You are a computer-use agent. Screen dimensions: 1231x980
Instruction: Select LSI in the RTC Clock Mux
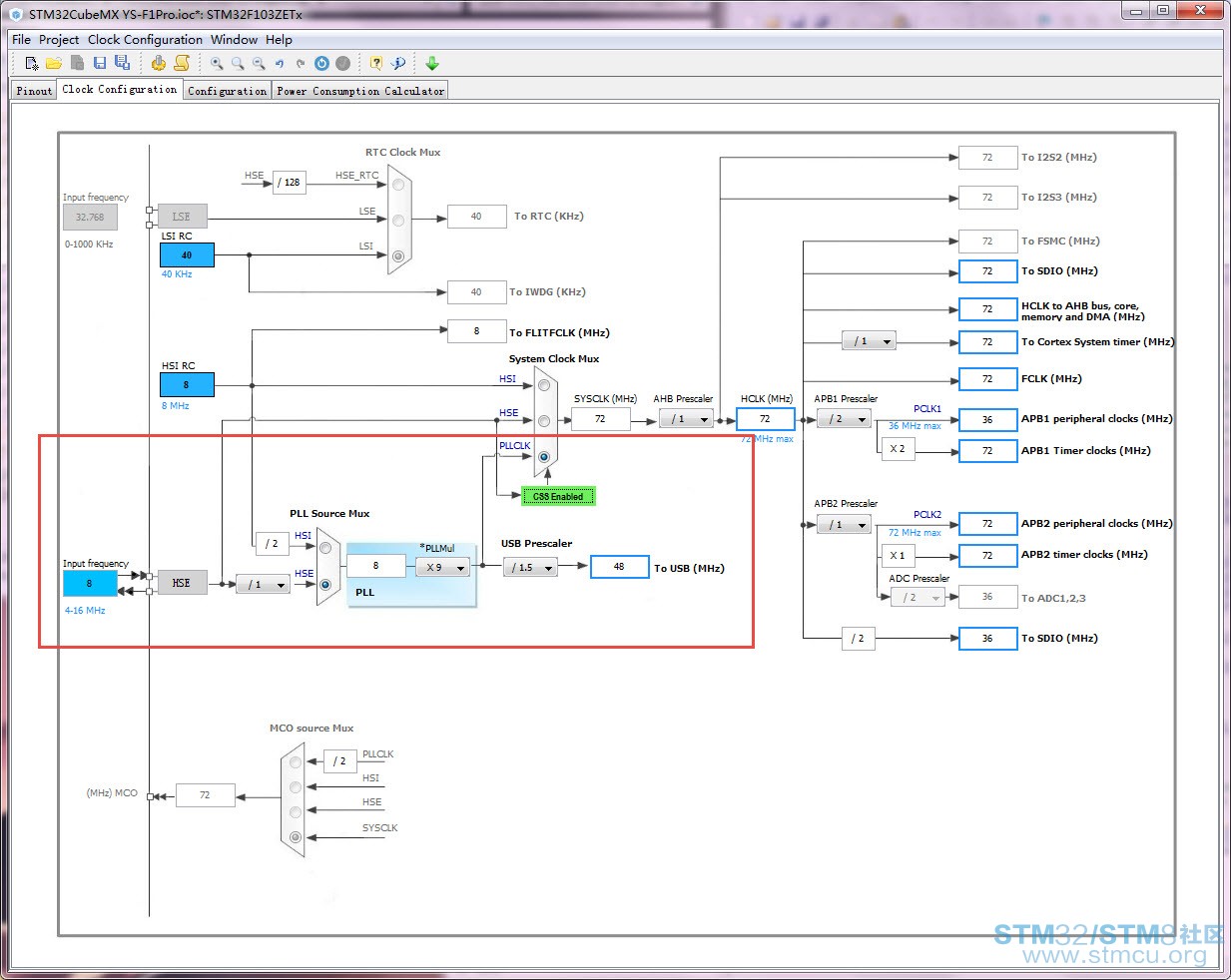(398, 256)
